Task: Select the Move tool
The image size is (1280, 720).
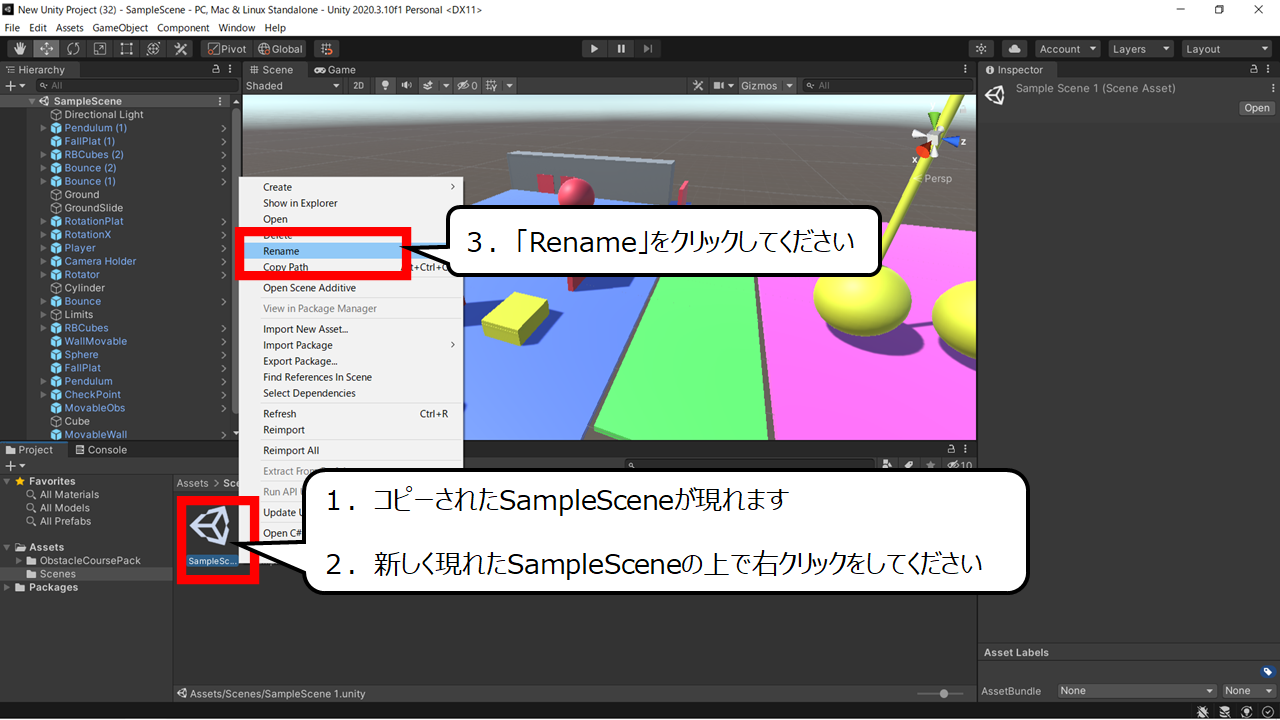Action: coord(46,49)
